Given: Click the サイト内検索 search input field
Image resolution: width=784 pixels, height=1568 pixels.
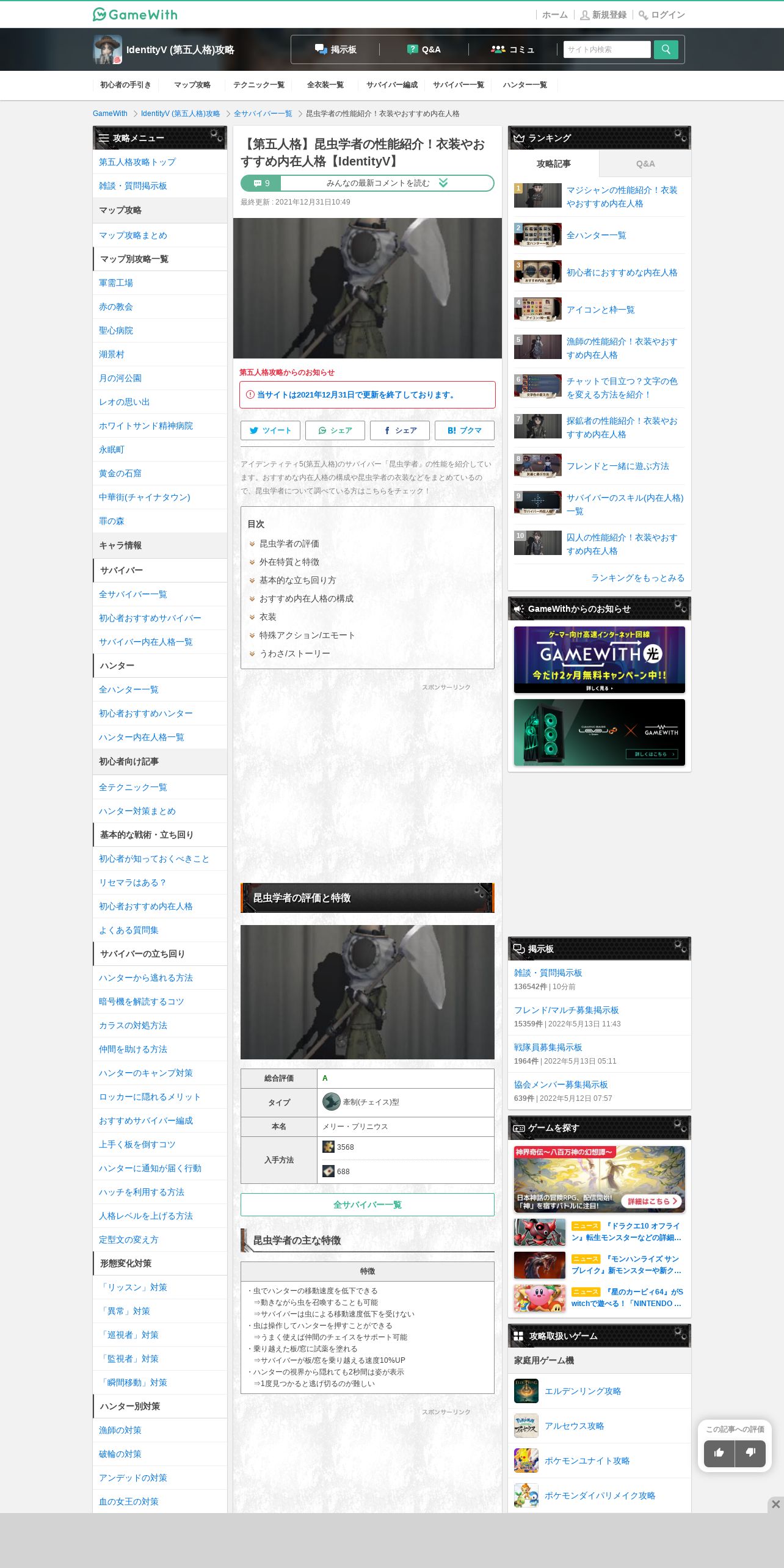Looking at the screenshot, I should [x=607, y=49].
